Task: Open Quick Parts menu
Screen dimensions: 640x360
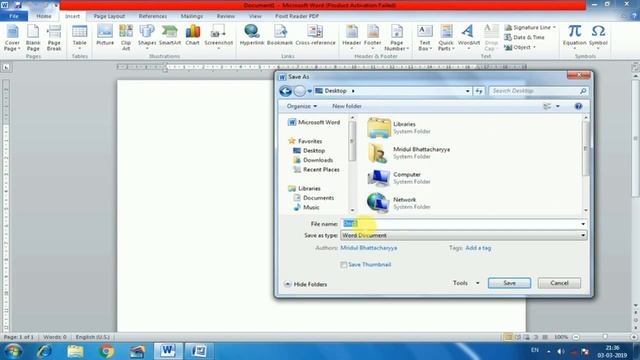Action: coord(445,38)
